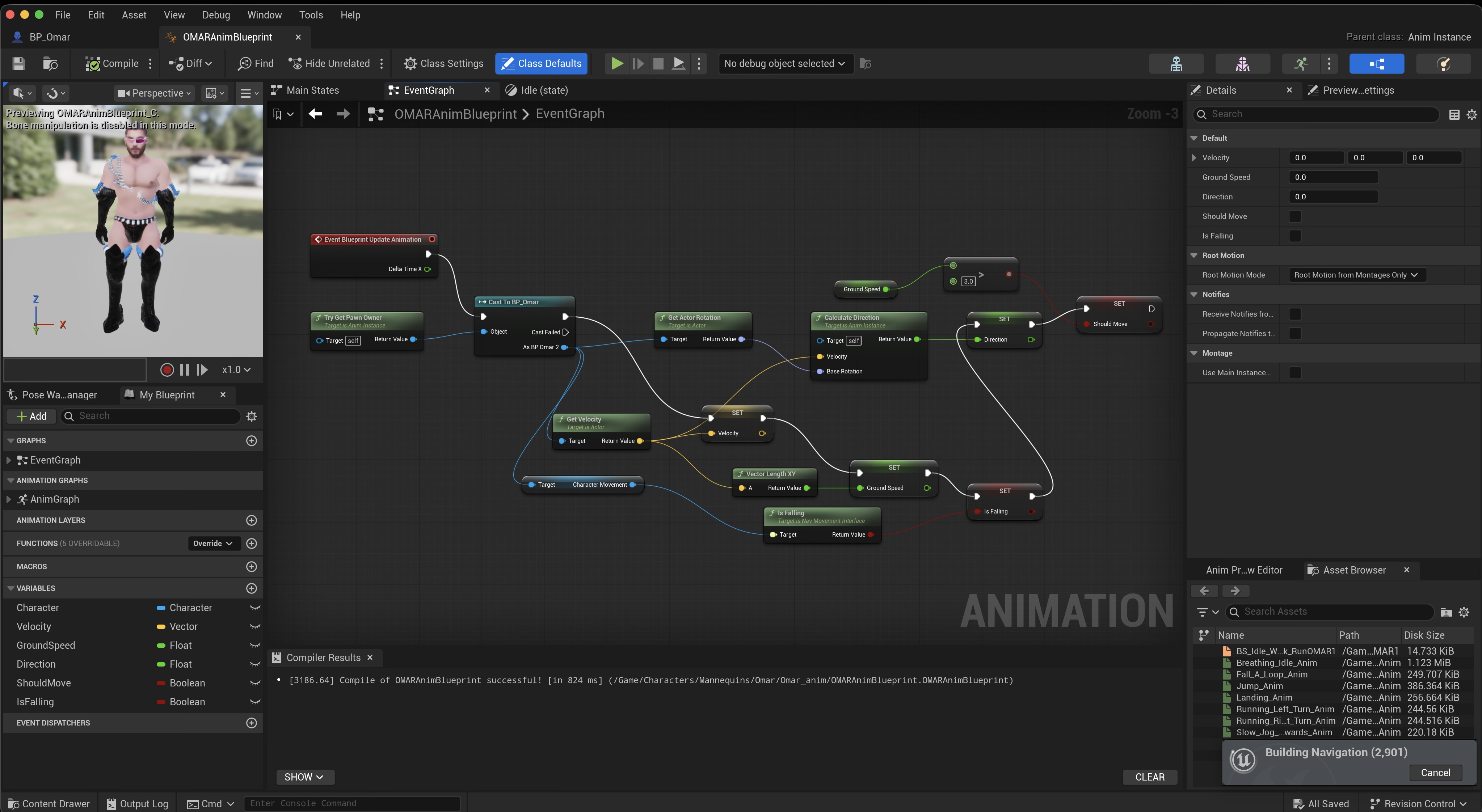The image size is (1482, 812).
Task: Click the Ground Speed value field
Action: point(1334,177)
